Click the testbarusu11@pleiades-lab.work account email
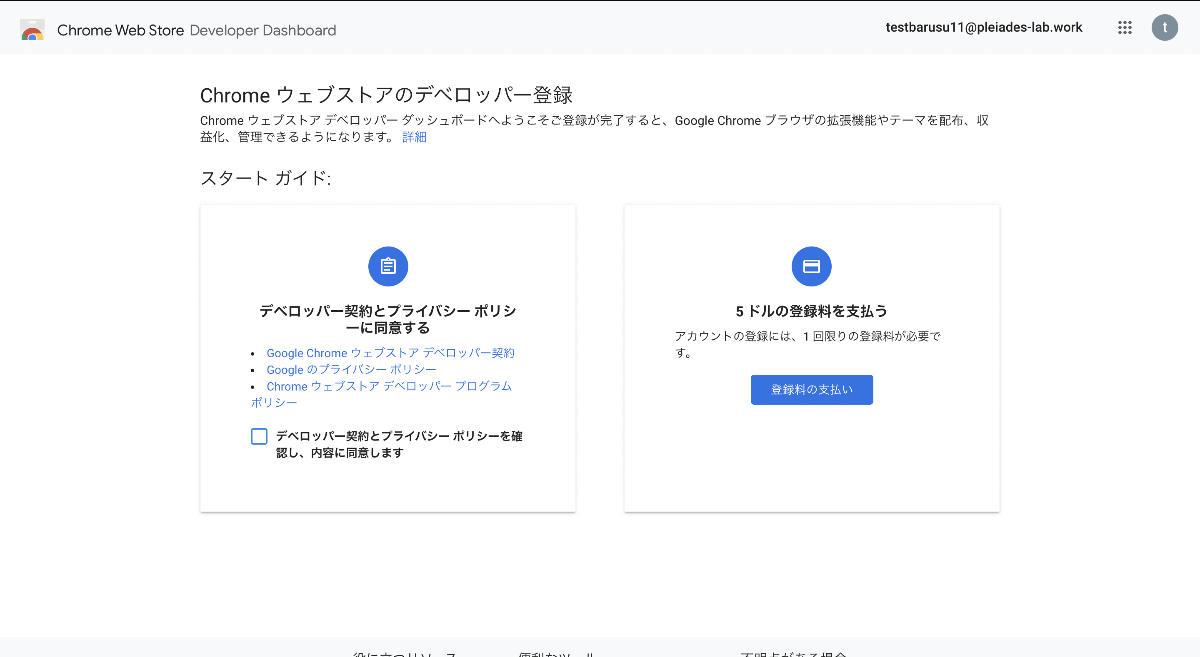Image resolution: width=1200 pixels, height=657 pixels. (x=984, y=28)
